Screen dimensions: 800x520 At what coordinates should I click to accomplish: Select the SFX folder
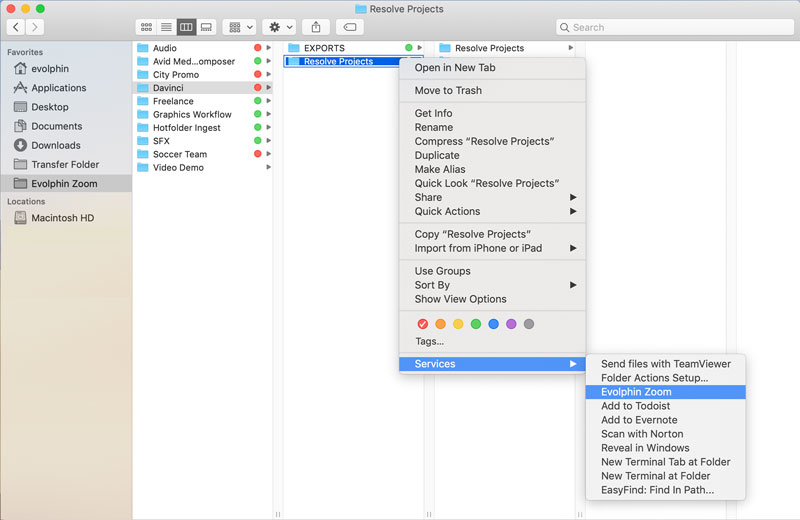(x=203, y=141)
